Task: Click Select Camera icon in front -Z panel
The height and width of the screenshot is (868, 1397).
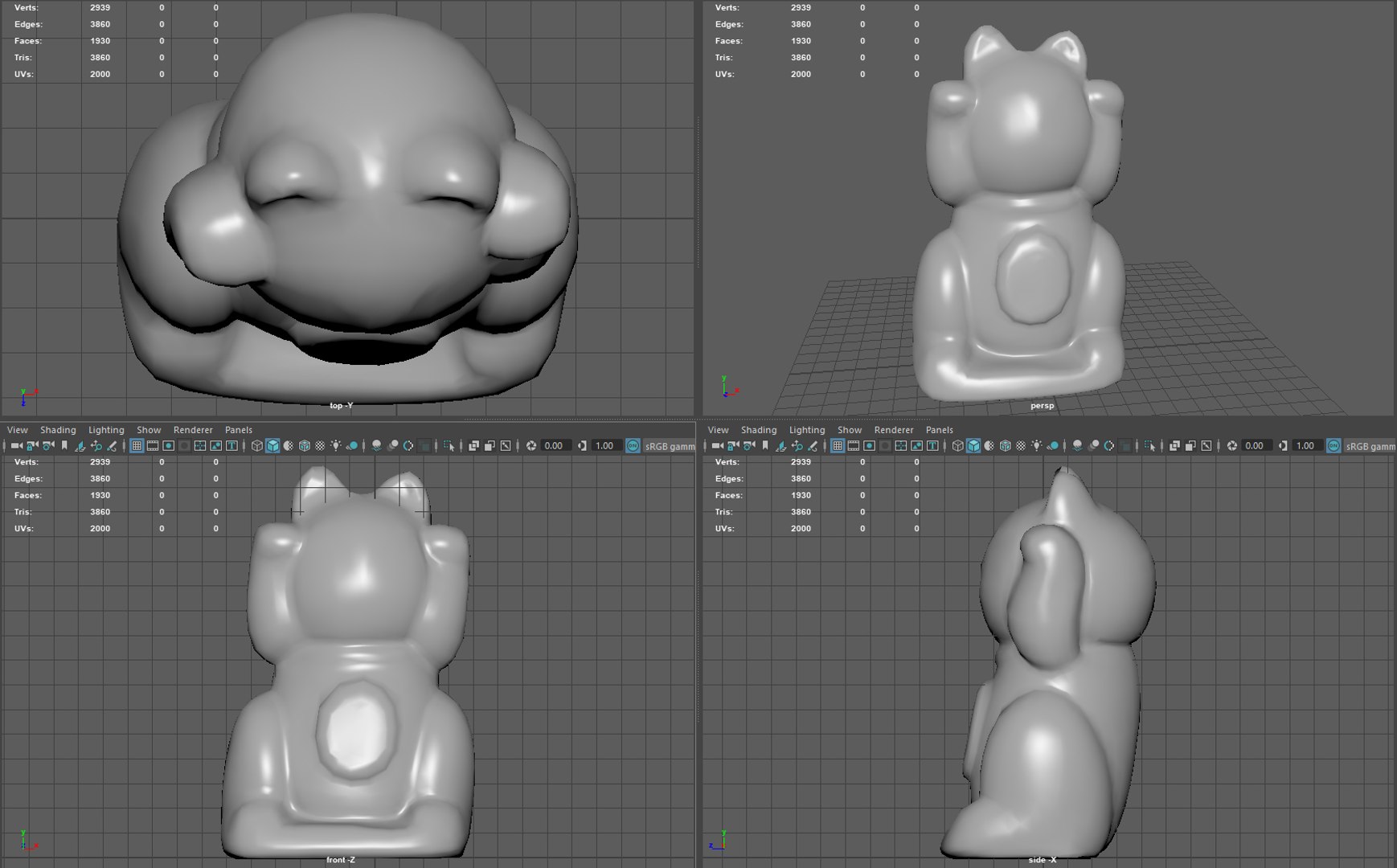Action: click(x=16, y=446)
